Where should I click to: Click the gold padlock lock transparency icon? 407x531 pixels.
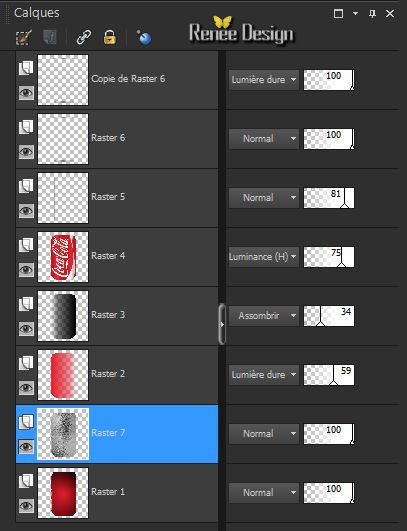(x=109, y=37)
